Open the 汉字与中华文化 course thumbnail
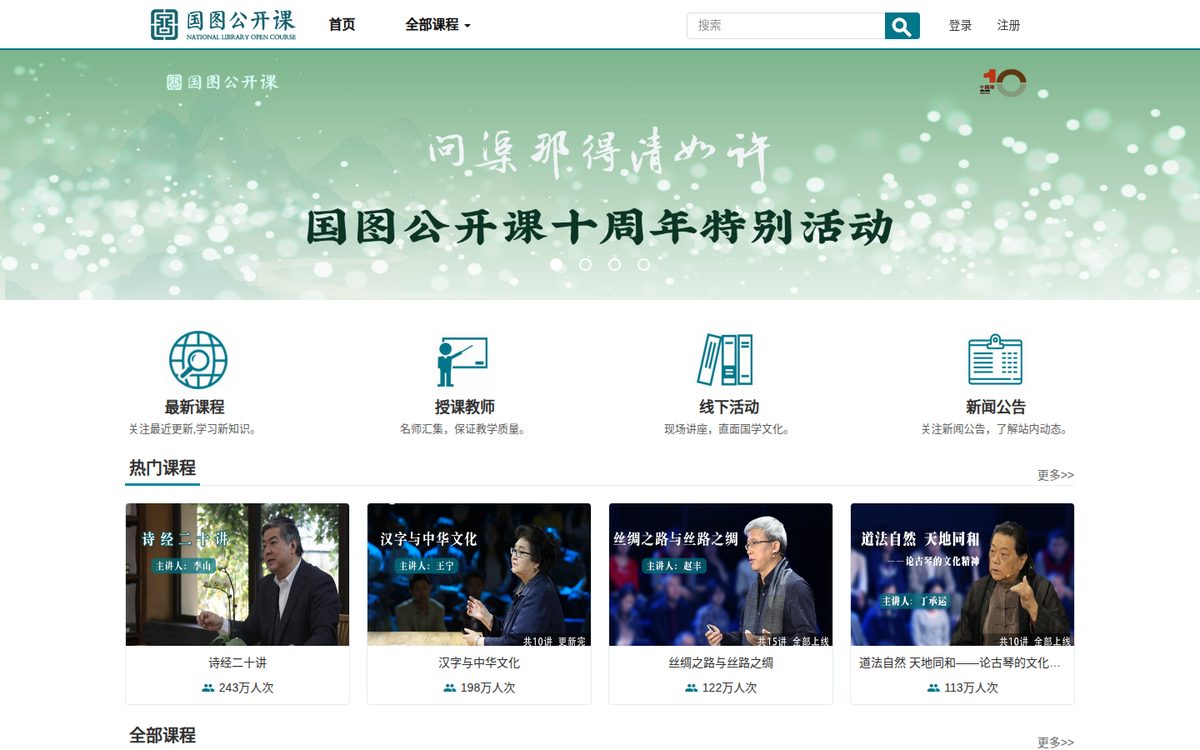Screen dimensions: 1200x750 click(x=479, y=574)
